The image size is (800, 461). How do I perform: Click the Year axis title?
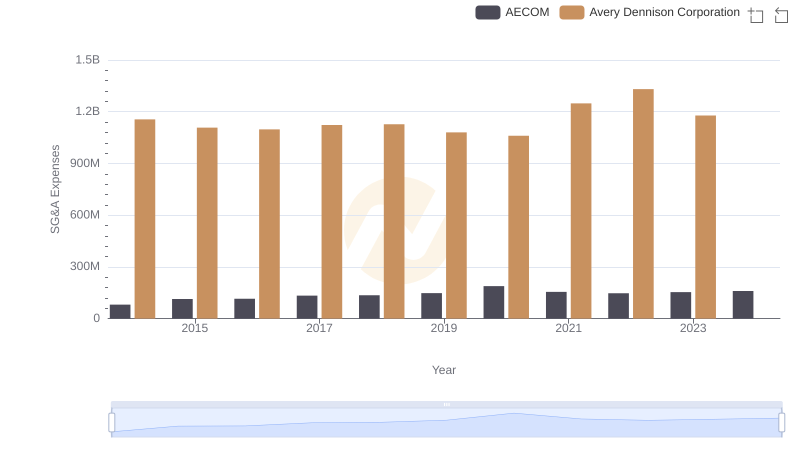coord(444,370)
